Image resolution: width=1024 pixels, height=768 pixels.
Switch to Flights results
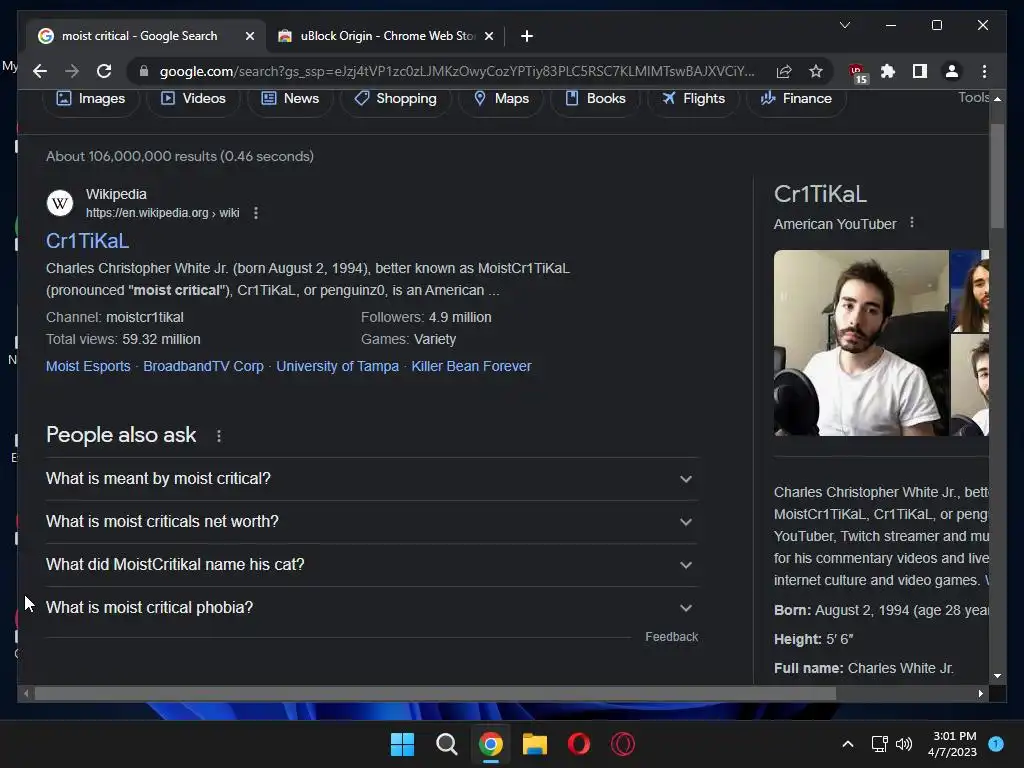693,99
